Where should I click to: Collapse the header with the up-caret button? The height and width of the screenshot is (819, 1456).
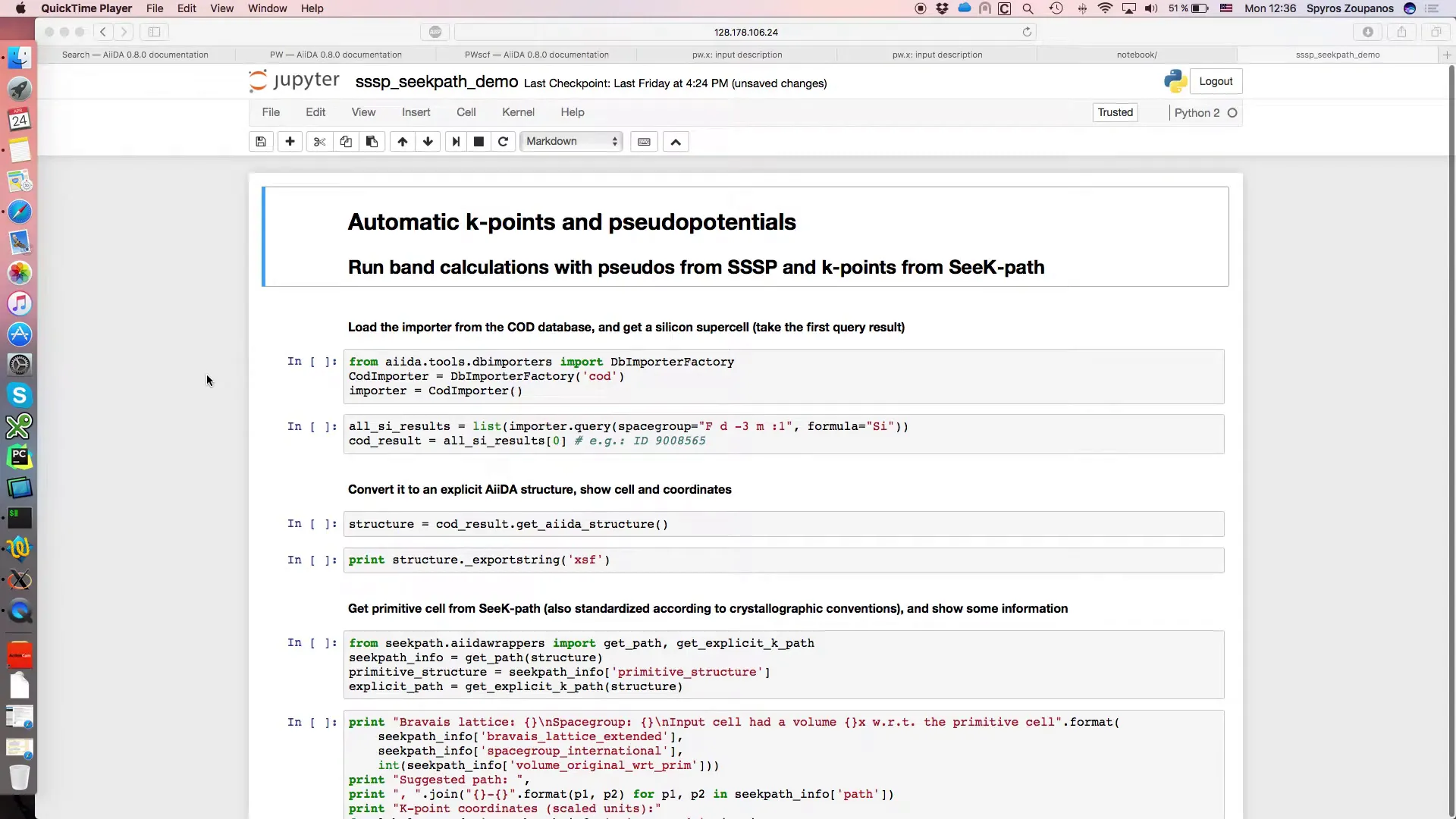(x=676, y=142)
